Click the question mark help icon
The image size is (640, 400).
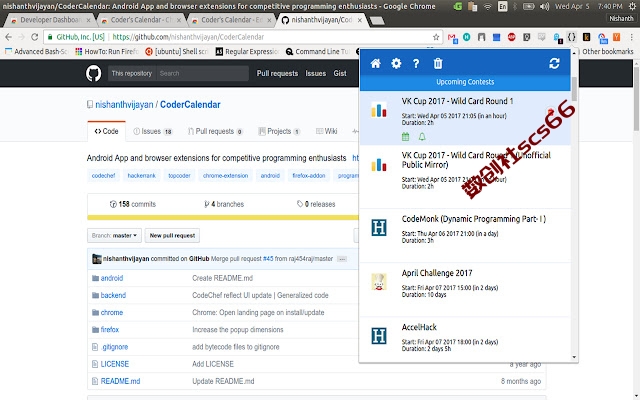[416, 63]
